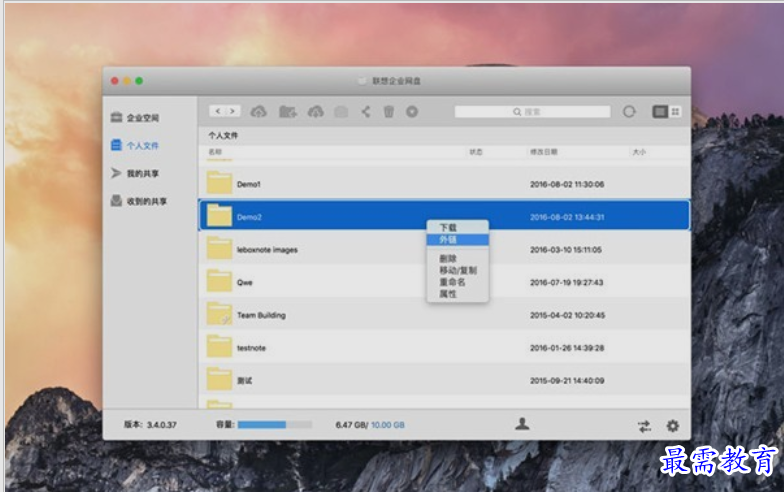The image size is (784, 492).
Task: Go forward with the right arrow button
Action: (x=232, y=111)
